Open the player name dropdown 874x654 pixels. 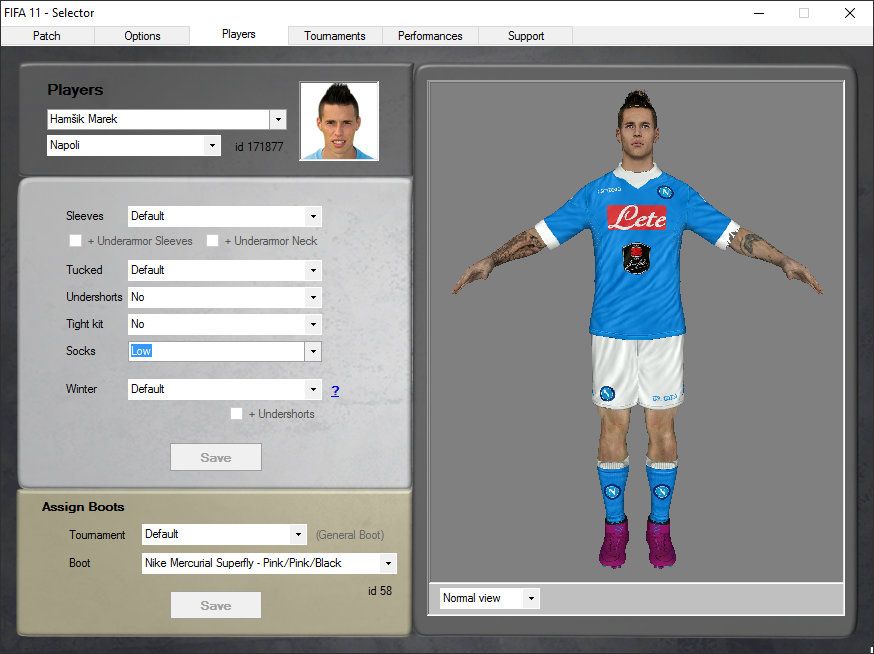tap(277, 120)
